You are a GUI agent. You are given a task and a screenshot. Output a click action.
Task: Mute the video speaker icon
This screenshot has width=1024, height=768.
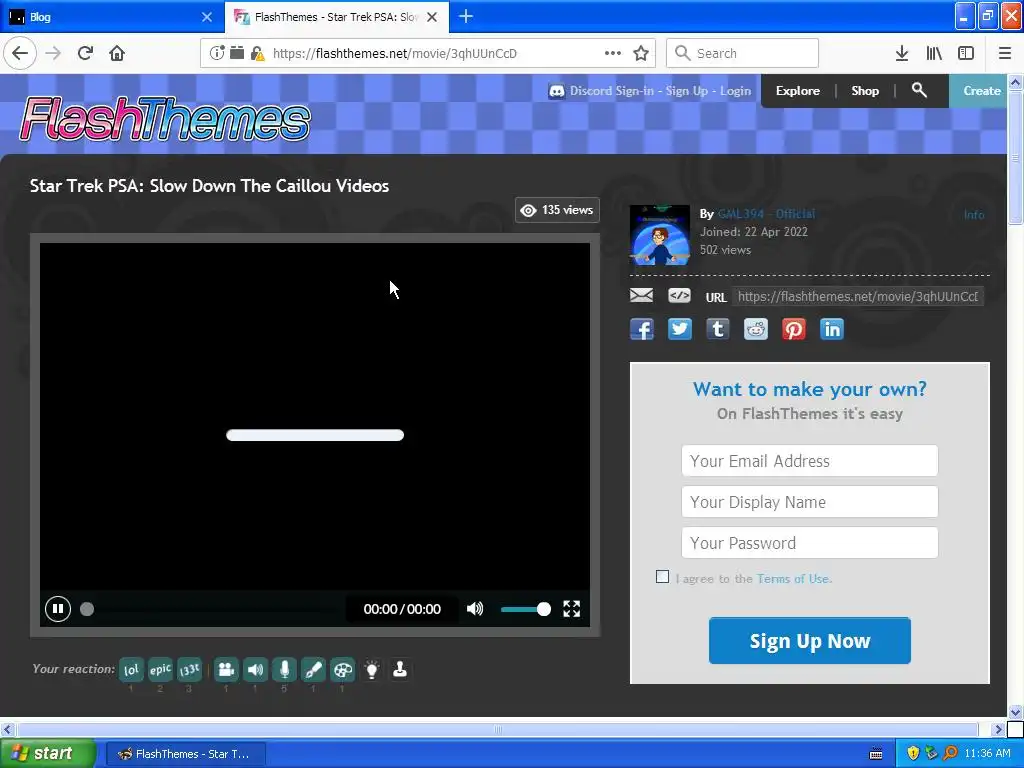475,609
